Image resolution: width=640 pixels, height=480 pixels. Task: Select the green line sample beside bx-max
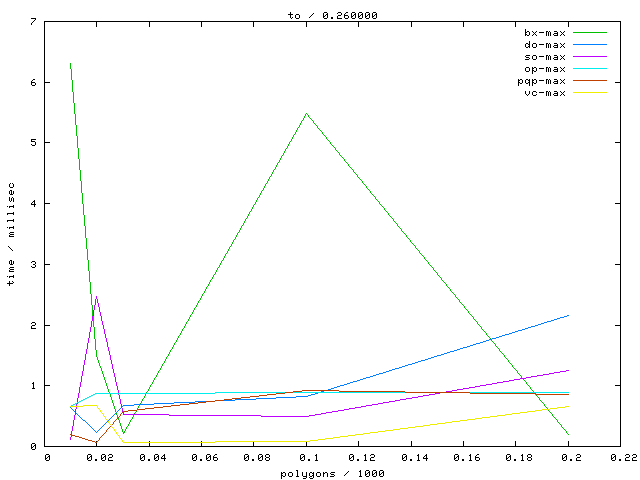coord(590,33)
